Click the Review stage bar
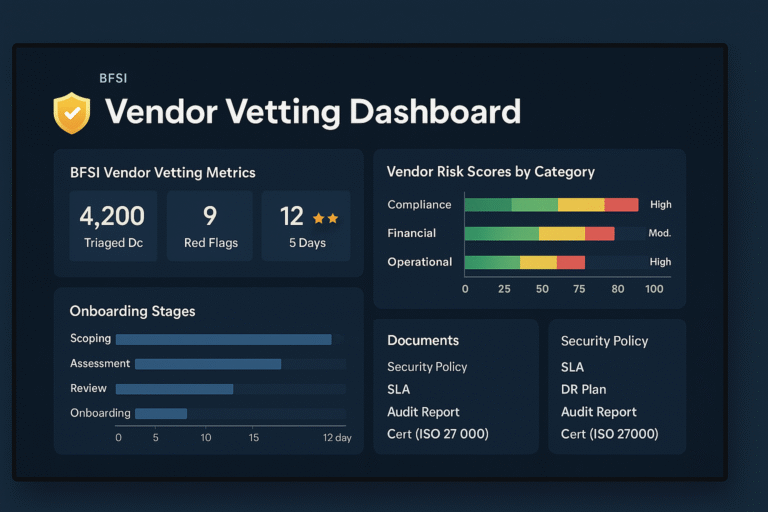 pyautogui.click(x=184, y=389)
